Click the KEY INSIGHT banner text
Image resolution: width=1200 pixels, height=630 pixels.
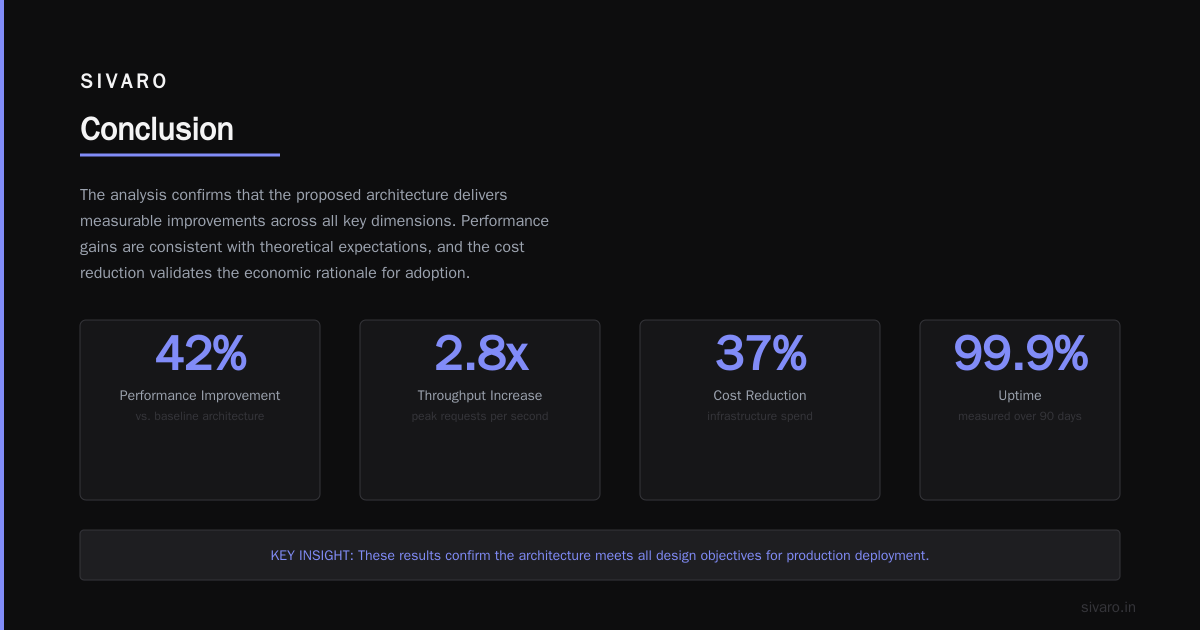pyautogui.click(x=600, y=555)
